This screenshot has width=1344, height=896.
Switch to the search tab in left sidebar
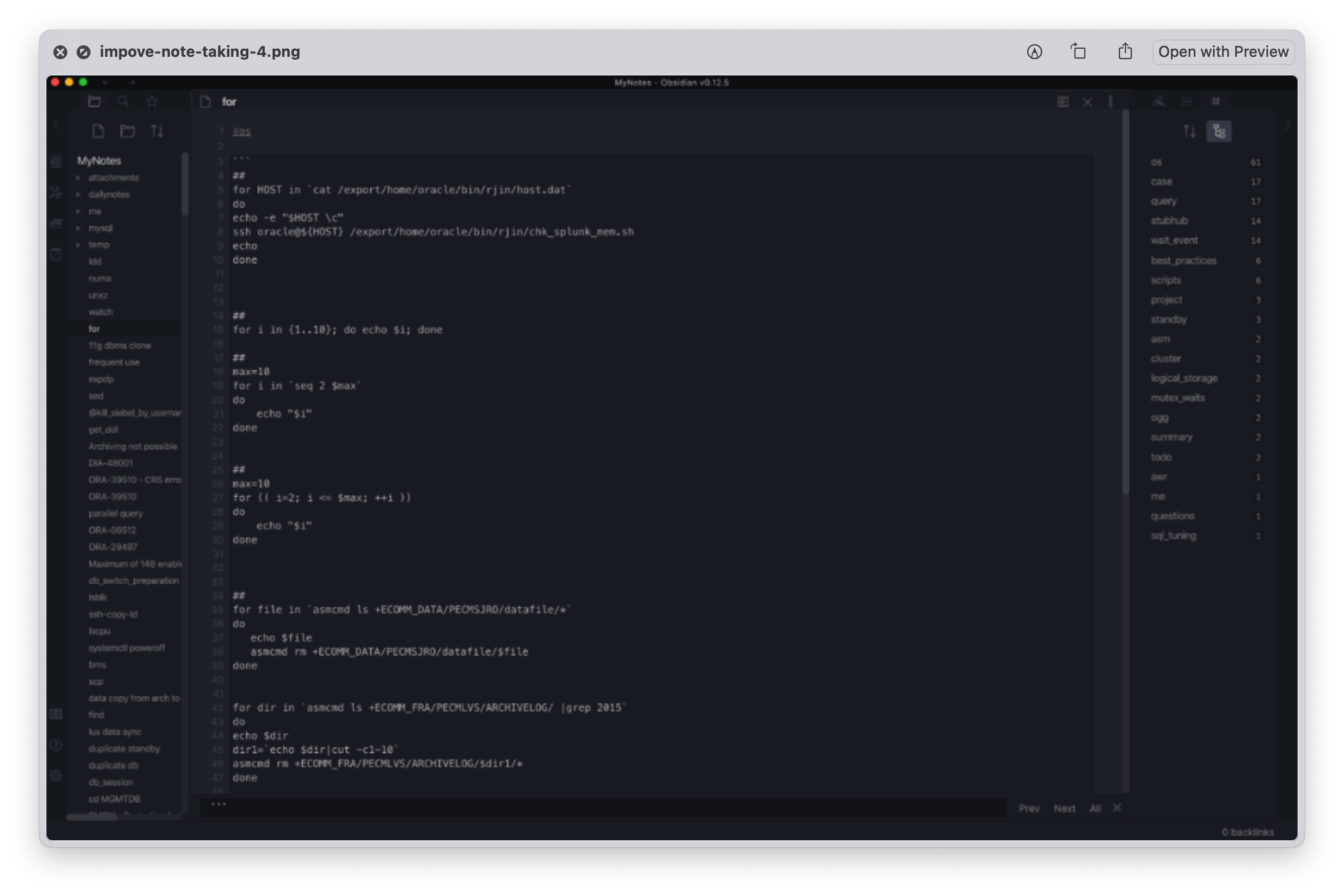[123, 102]
